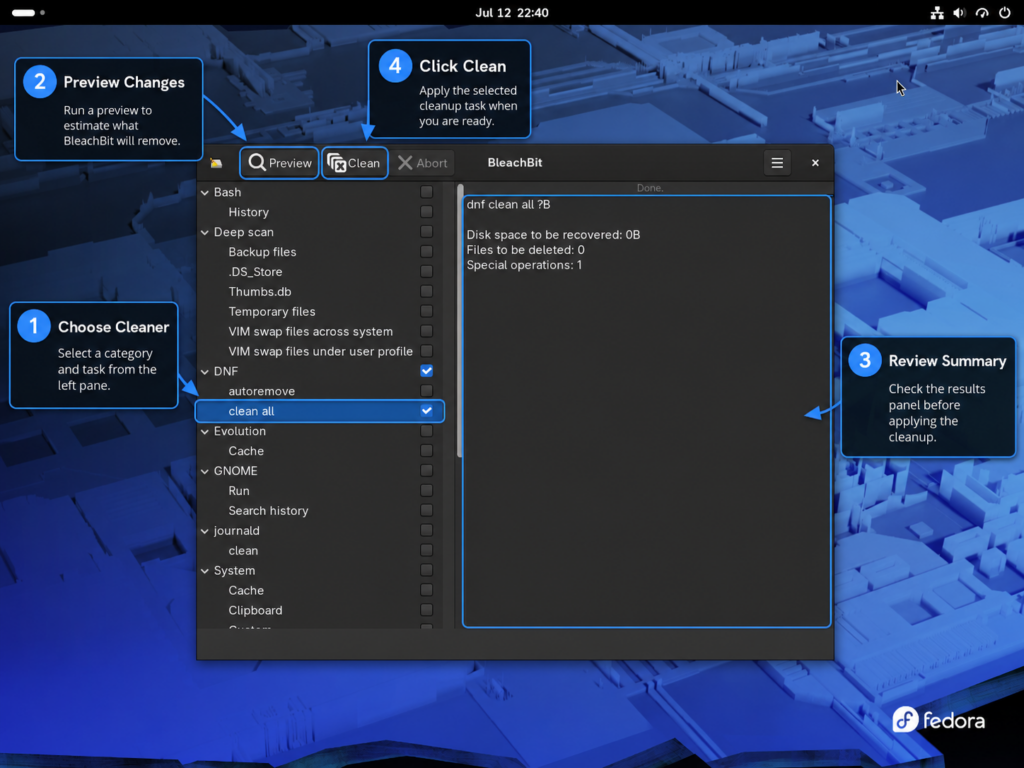Viewport: 1024px width, 768px height.
Task: Enable the GNOME Run checkbox
Action: 426,490
